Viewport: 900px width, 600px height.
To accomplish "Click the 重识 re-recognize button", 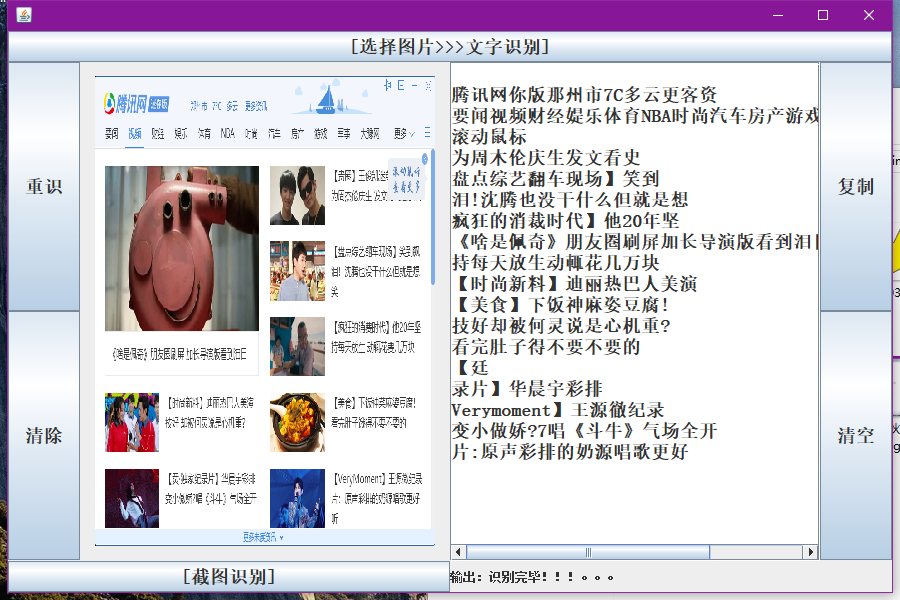I will pyautogui.click(x=44, y=187).
